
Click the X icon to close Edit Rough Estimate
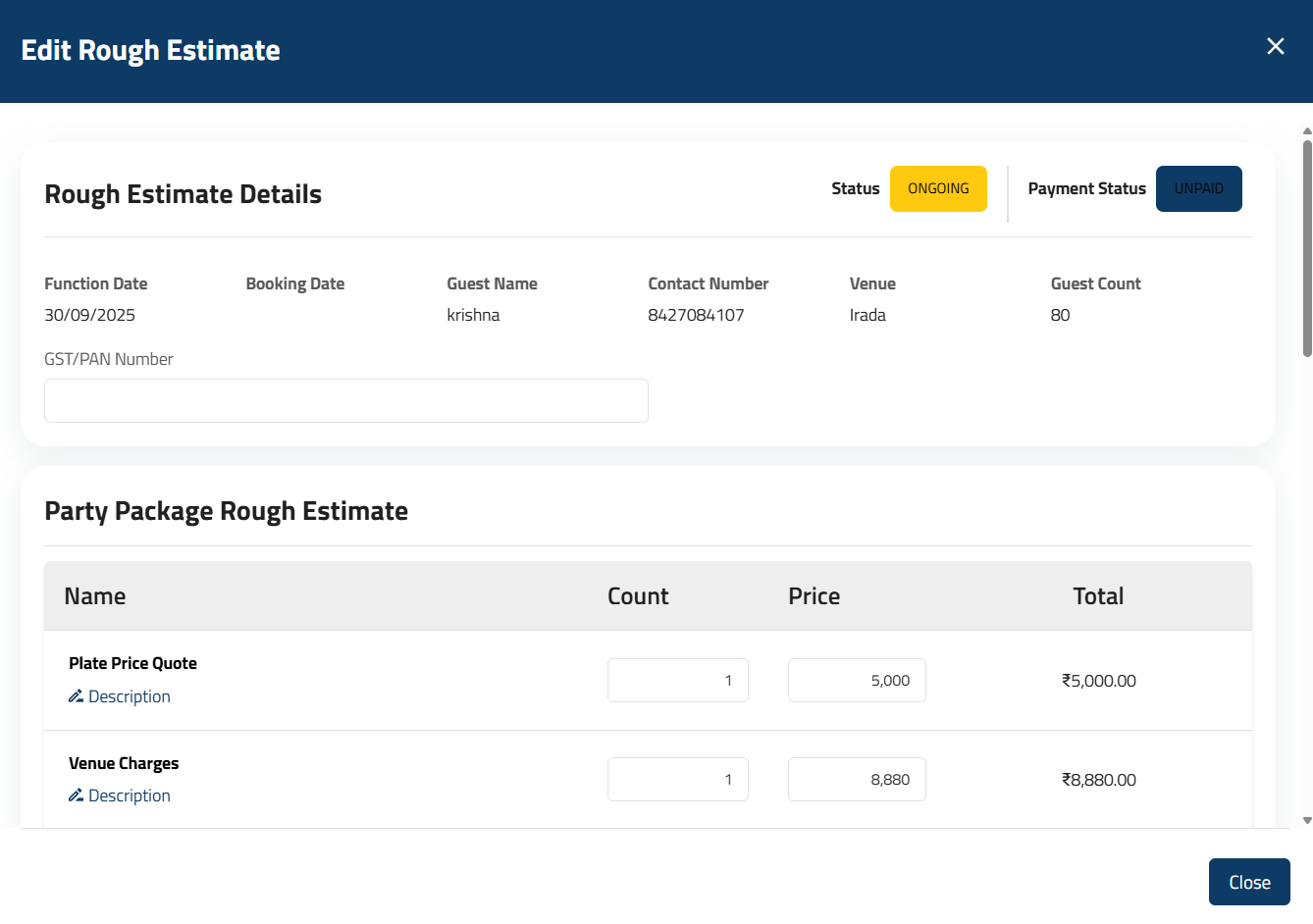point(1275,46)
